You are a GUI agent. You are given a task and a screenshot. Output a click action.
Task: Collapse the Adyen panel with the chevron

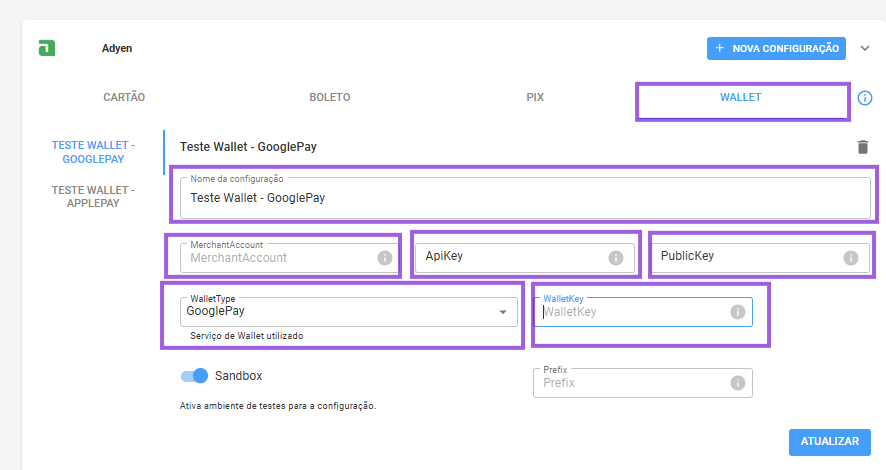865,48
